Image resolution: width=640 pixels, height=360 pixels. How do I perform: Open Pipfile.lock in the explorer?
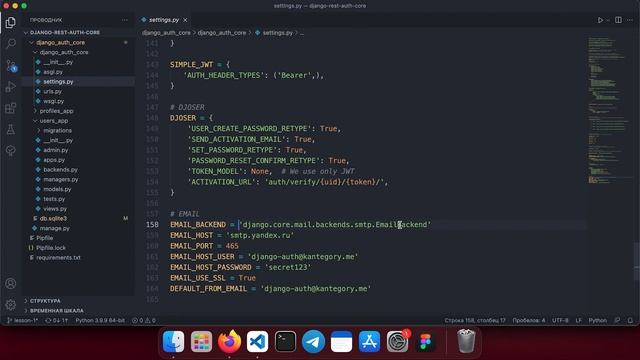click(51, 248)
